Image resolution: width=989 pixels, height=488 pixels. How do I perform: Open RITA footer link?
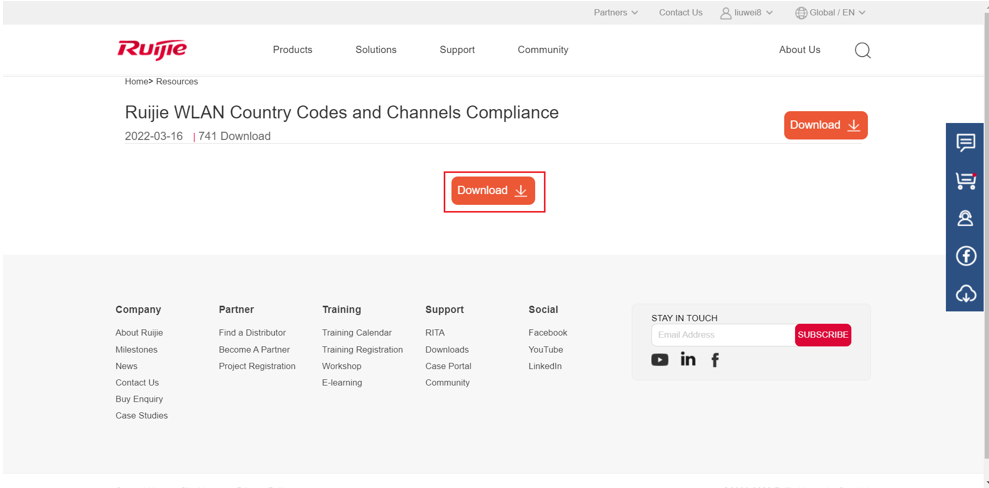coord(435,333)
